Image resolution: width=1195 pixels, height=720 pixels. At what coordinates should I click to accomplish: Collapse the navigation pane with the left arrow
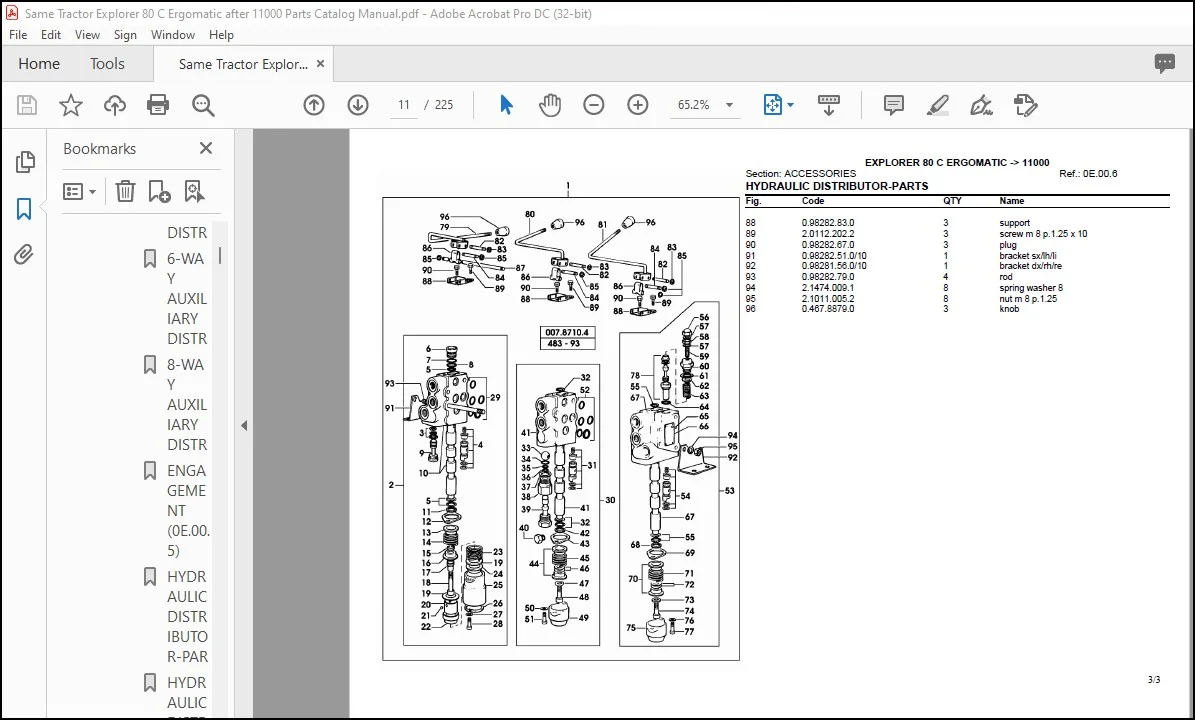244,426
